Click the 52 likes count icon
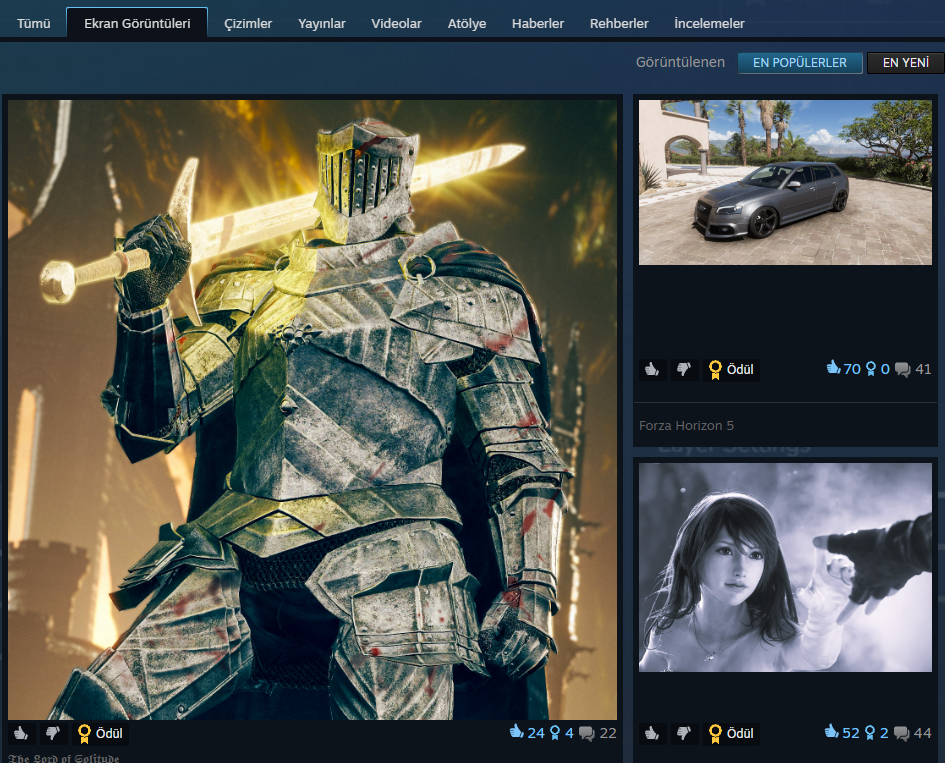 pyautogui.click(x=832, y=731)
